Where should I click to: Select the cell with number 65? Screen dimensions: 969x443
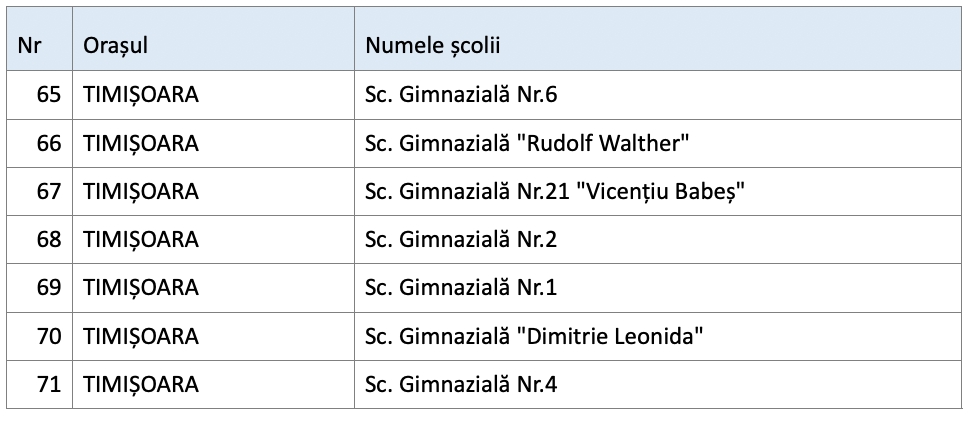[49, 95]
